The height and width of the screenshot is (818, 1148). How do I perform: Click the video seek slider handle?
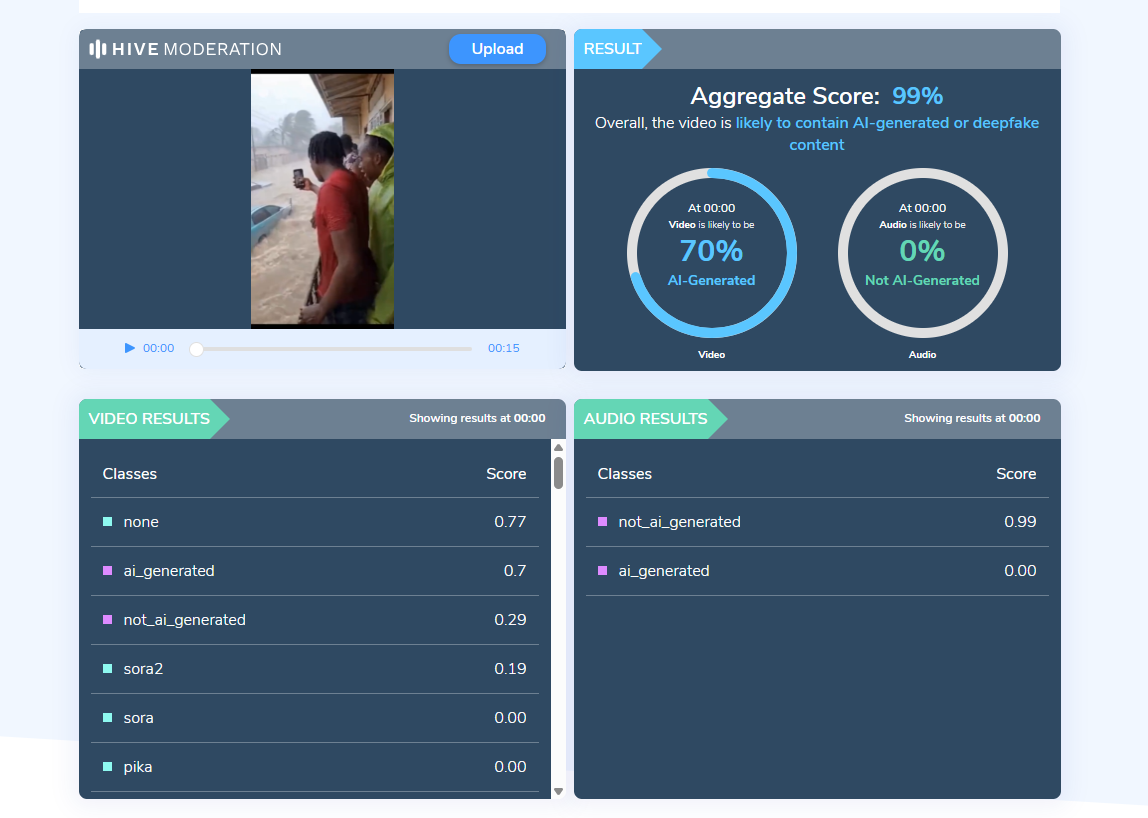(197, 349)
